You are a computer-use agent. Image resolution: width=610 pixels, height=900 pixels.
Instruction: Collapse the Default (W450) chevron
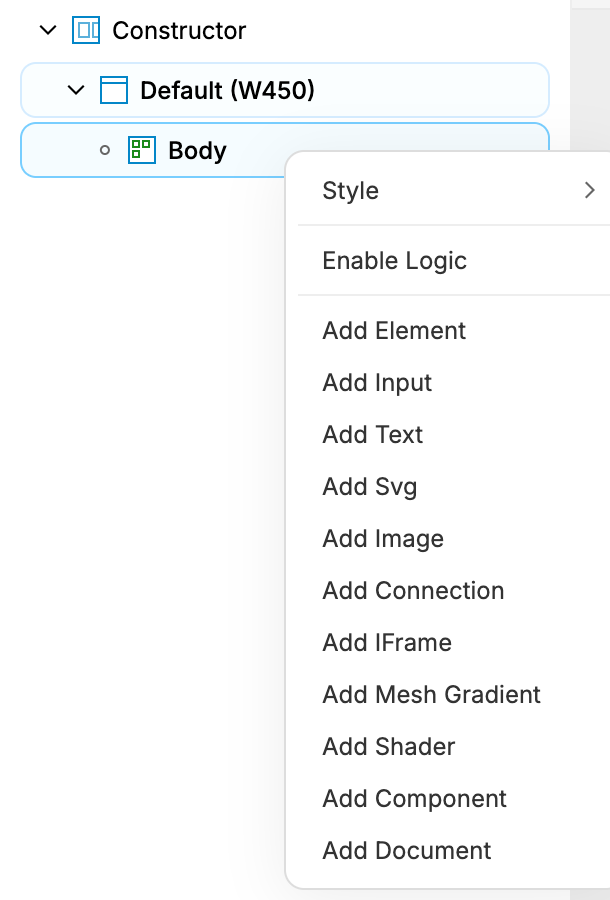pos(76,90)
